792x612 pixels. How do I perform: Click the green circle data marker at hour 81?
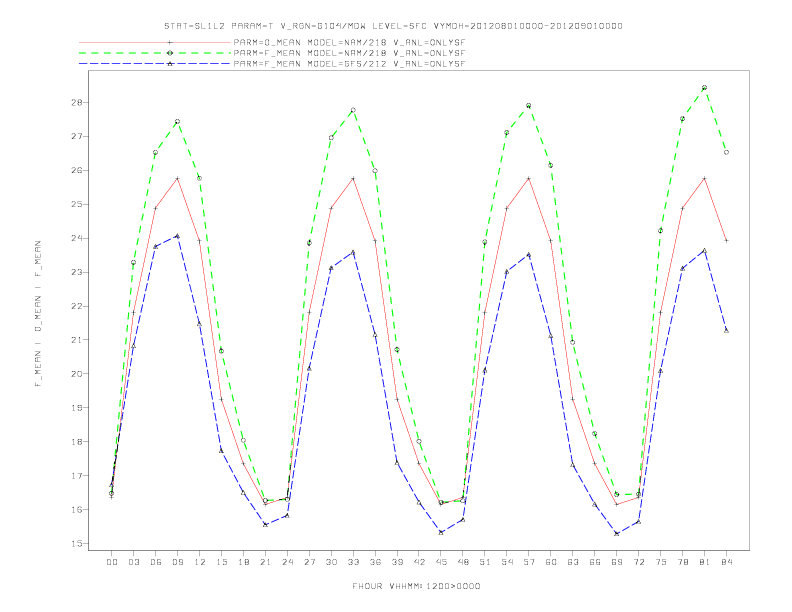705,87
